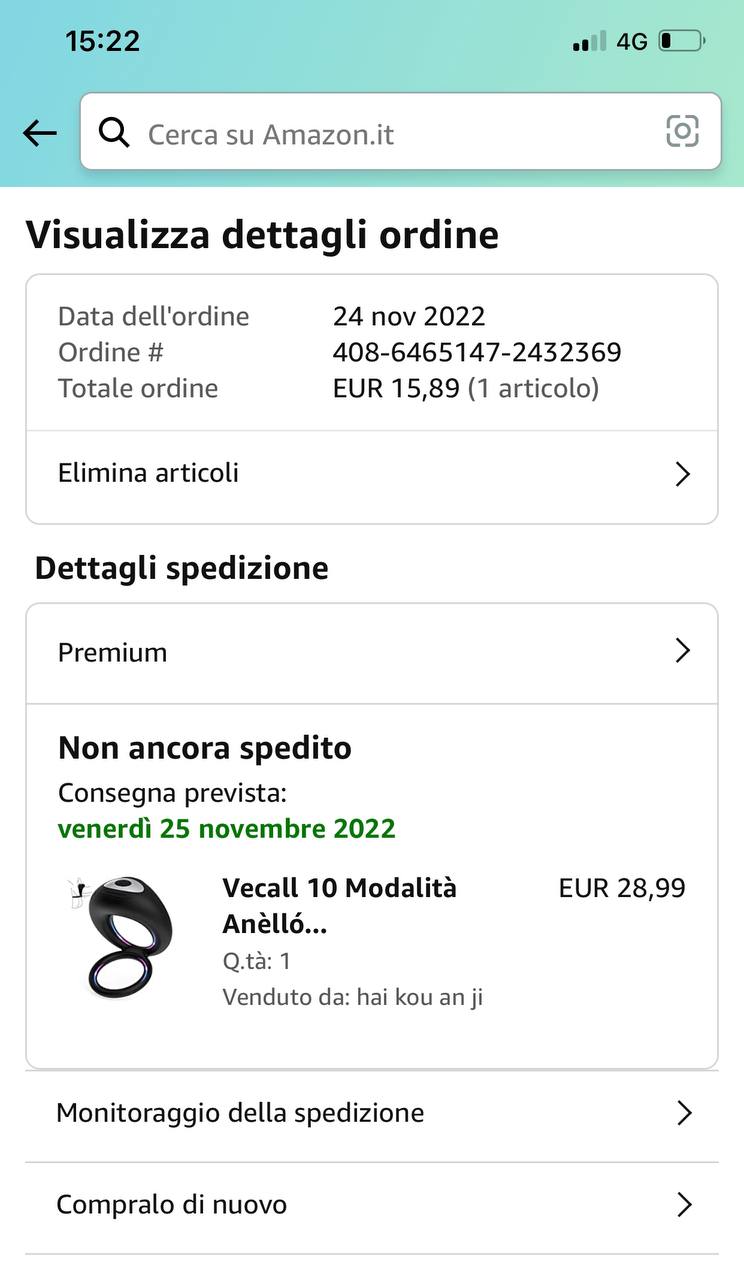Tap the seller name hai kou an ji
The image size is (744, 1280).
tap(419, 997)
